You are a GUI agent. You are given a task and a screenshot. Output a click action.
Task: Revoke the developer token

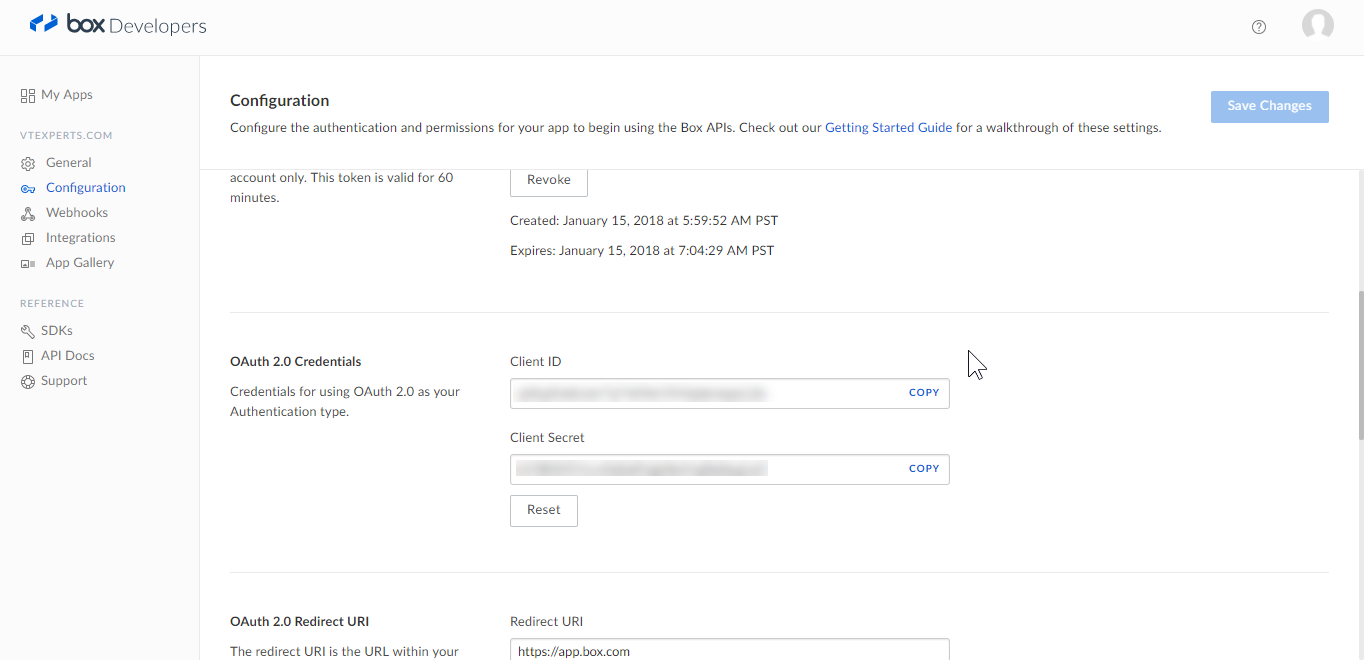(x=549, y=180)
